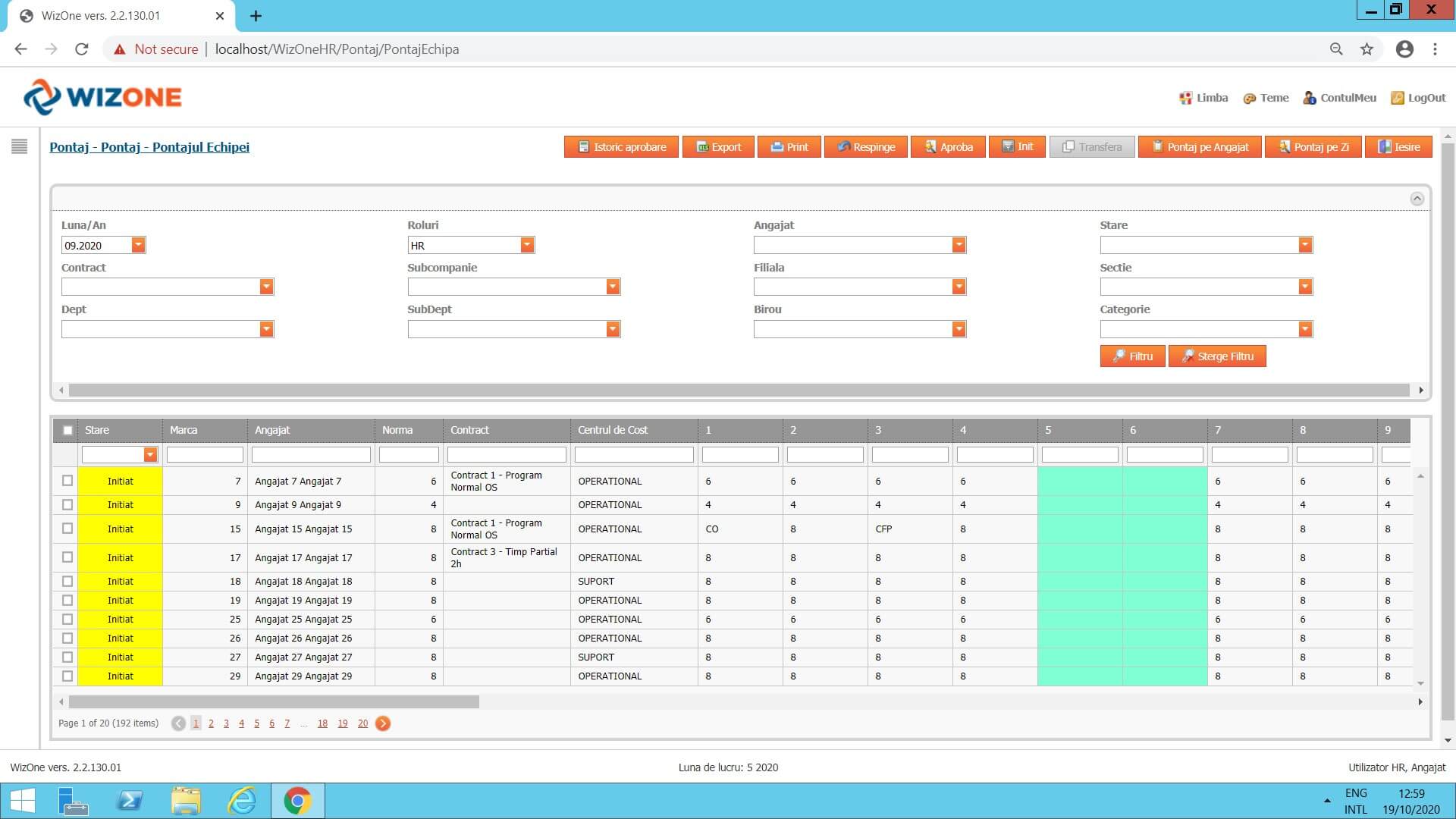Open Pontaj pe Angajat view
This screenshot has height=819, width=1456.
[x=1200, y=147]
